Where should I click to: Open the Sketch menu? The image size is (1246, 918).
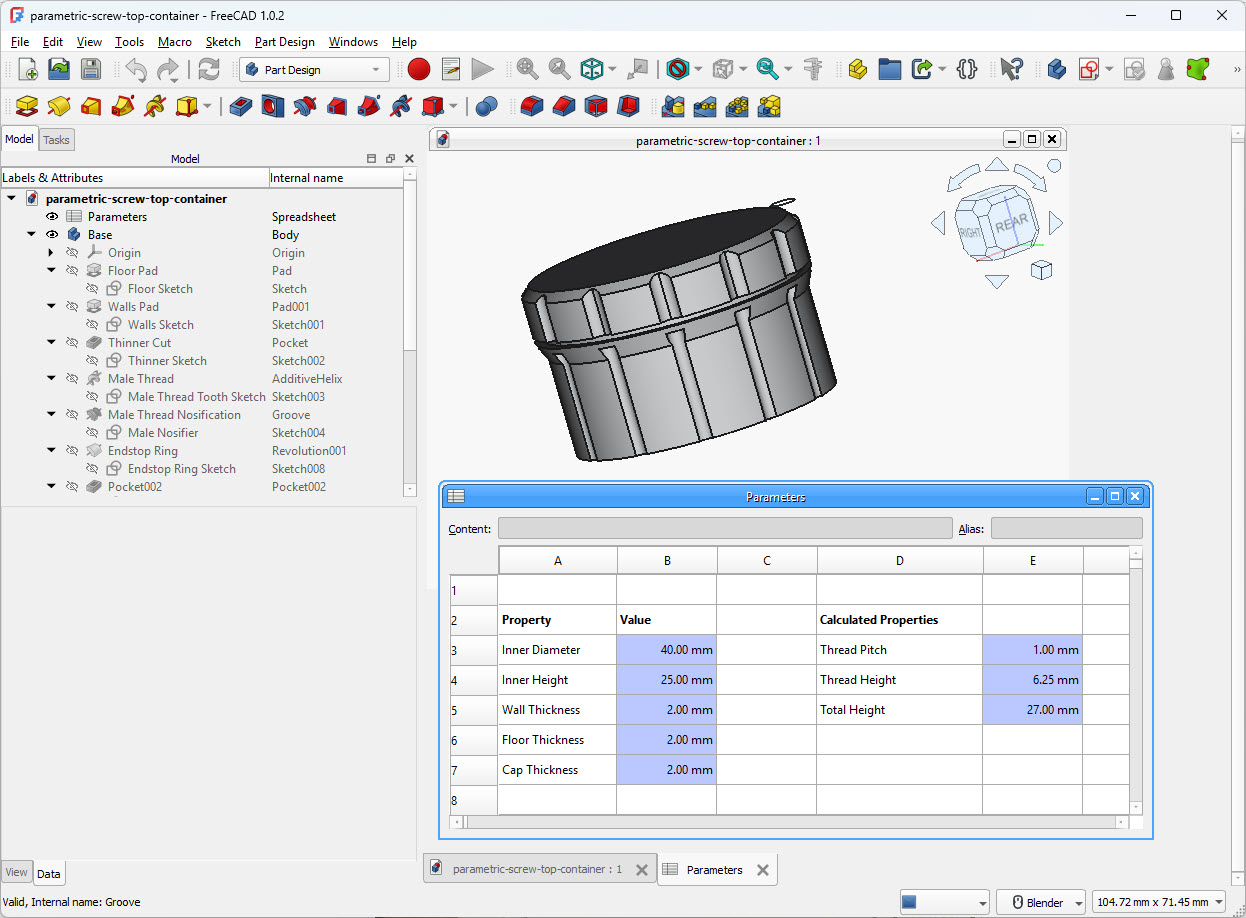tap(223, 42)
